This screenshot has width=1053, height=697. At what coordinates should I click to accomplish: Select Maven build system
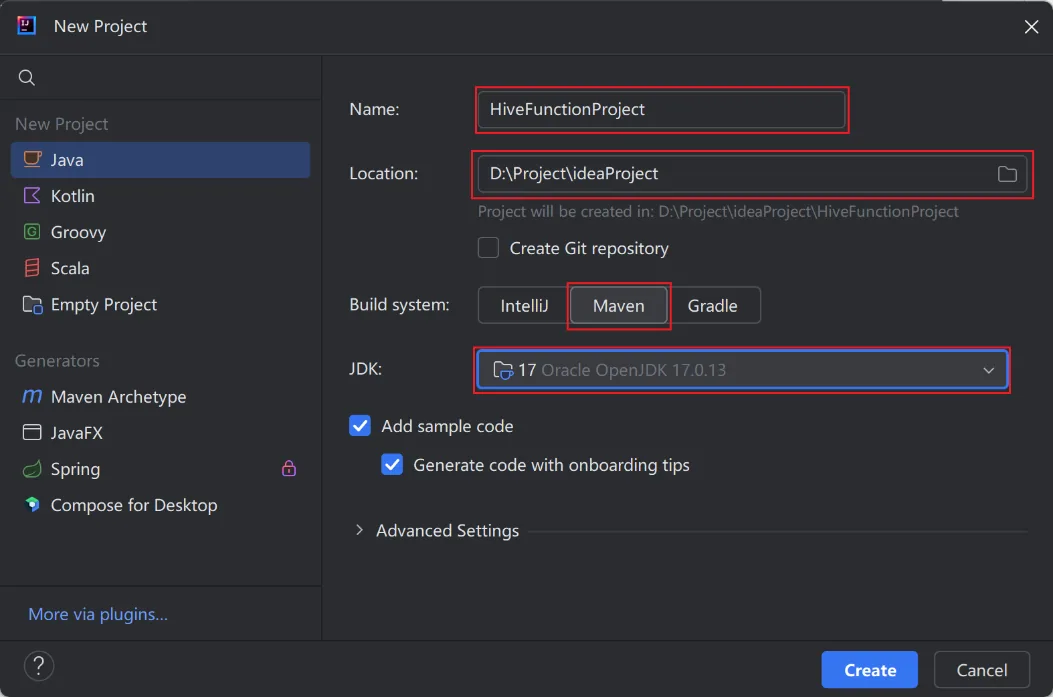[619, 306]
